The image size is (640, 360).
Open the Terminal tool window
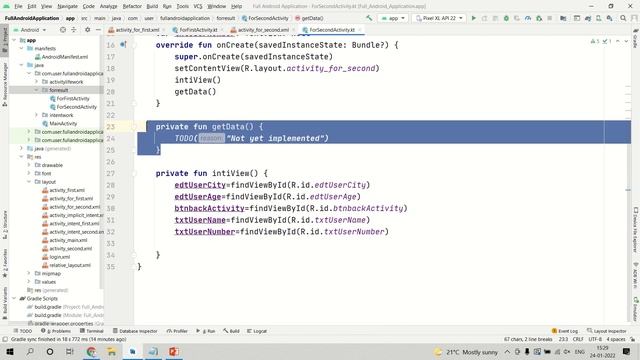click(x=92, y=331)
